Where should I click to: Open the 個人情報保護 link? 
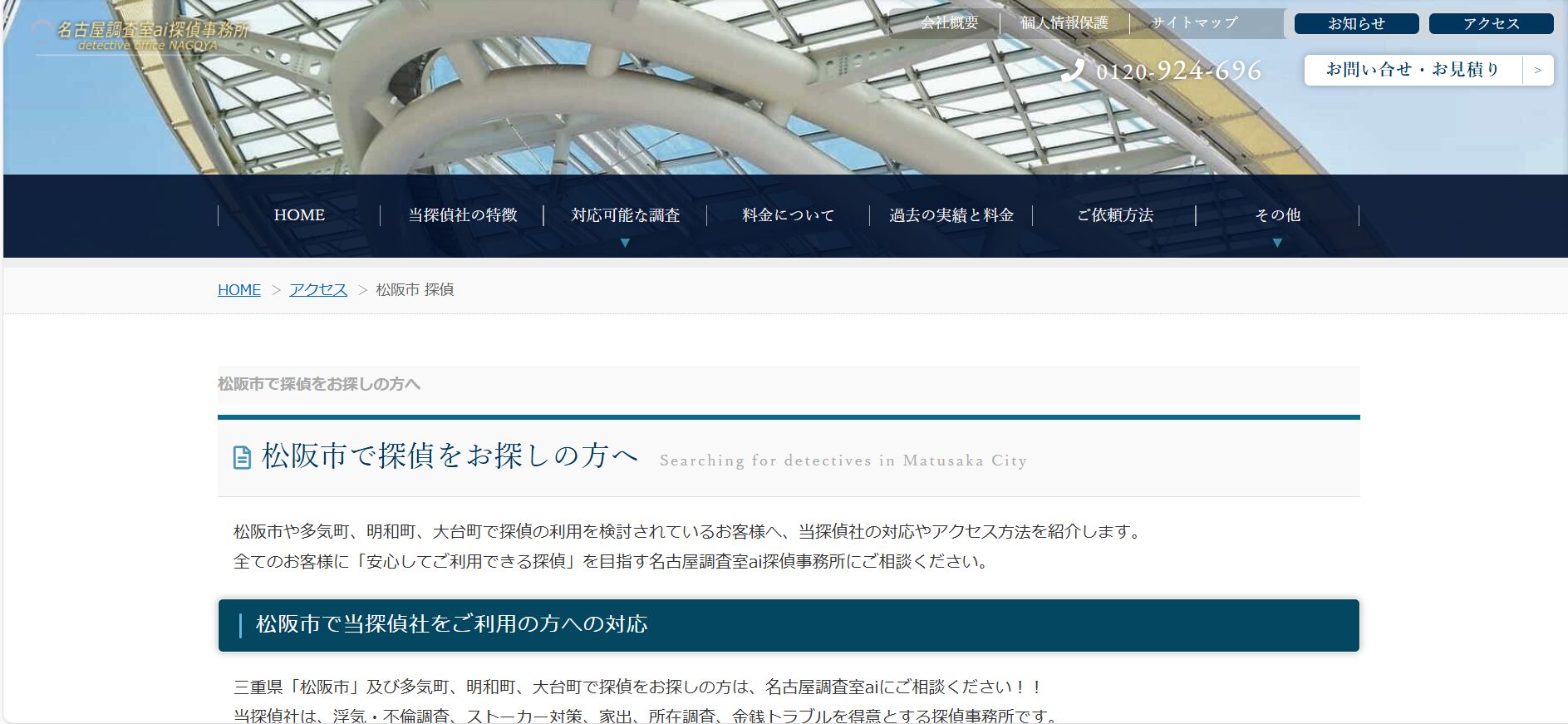point(1064,23)
